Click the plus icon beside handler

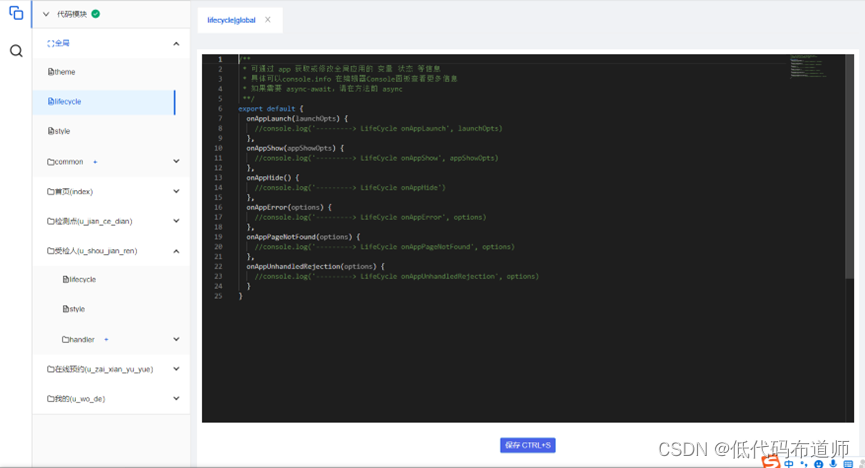(106, 339)
